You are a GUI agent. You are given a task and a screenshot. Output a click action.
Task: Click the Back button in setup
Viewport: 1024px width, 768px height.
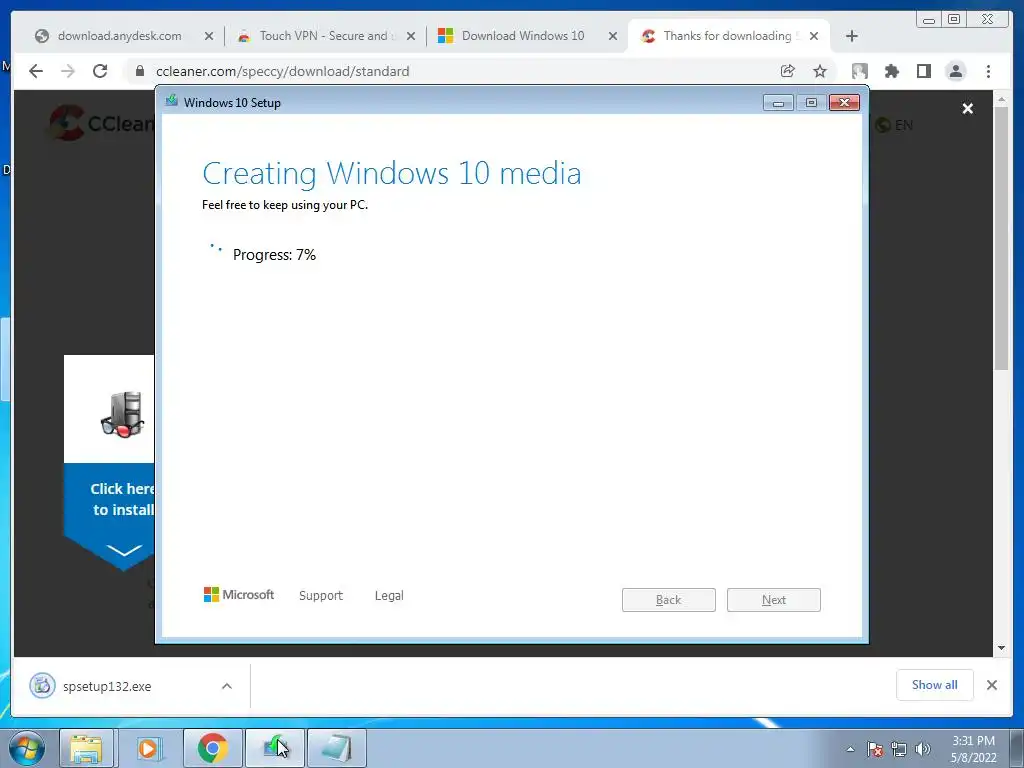click(669, 600)
